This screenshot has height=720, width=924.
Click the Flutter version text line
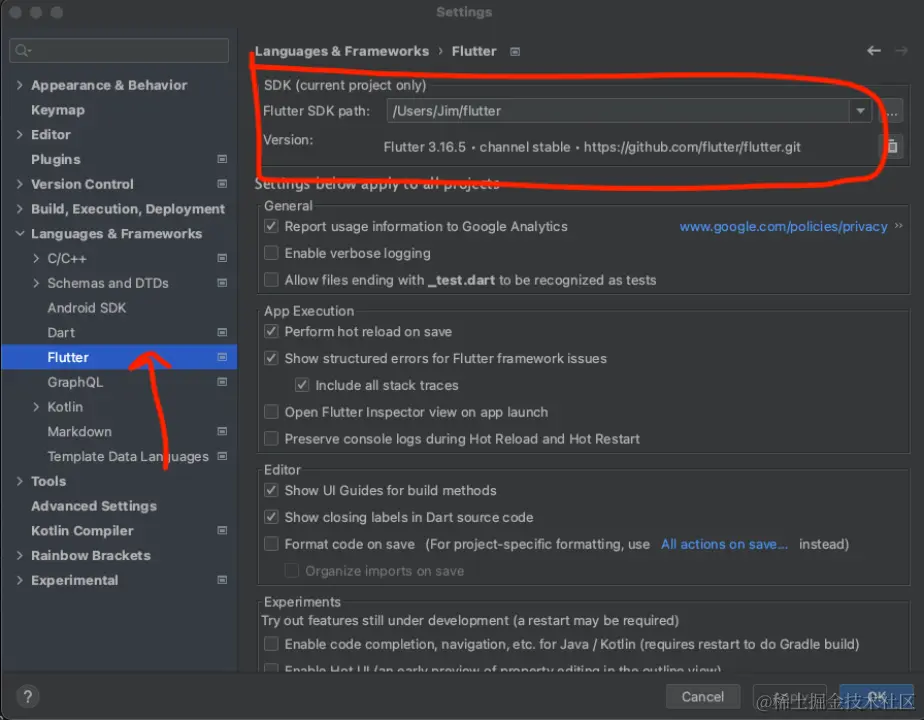(x=592, y=147)
